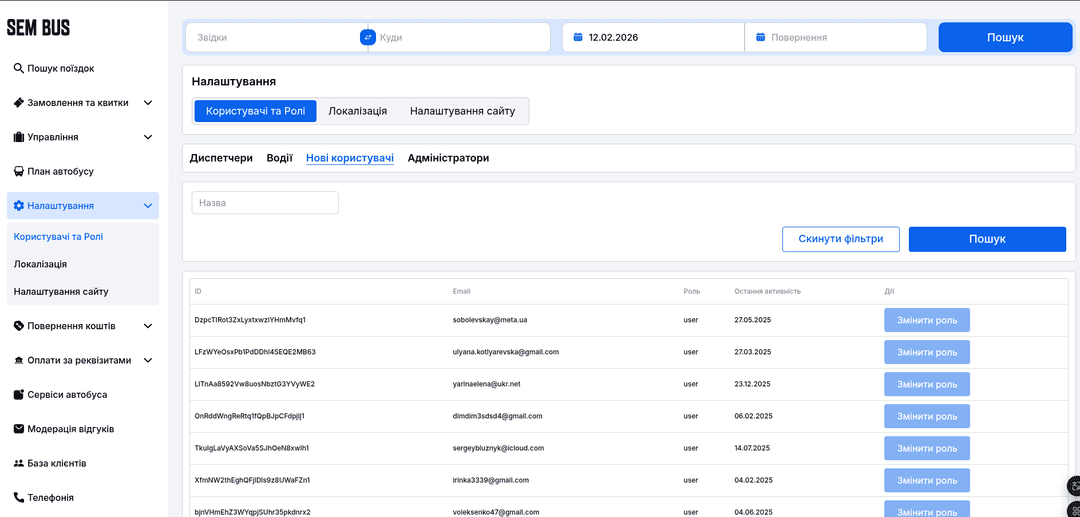
Task: Click the people icon for client base
Action: pyautogui.click(x=18, y=463)
